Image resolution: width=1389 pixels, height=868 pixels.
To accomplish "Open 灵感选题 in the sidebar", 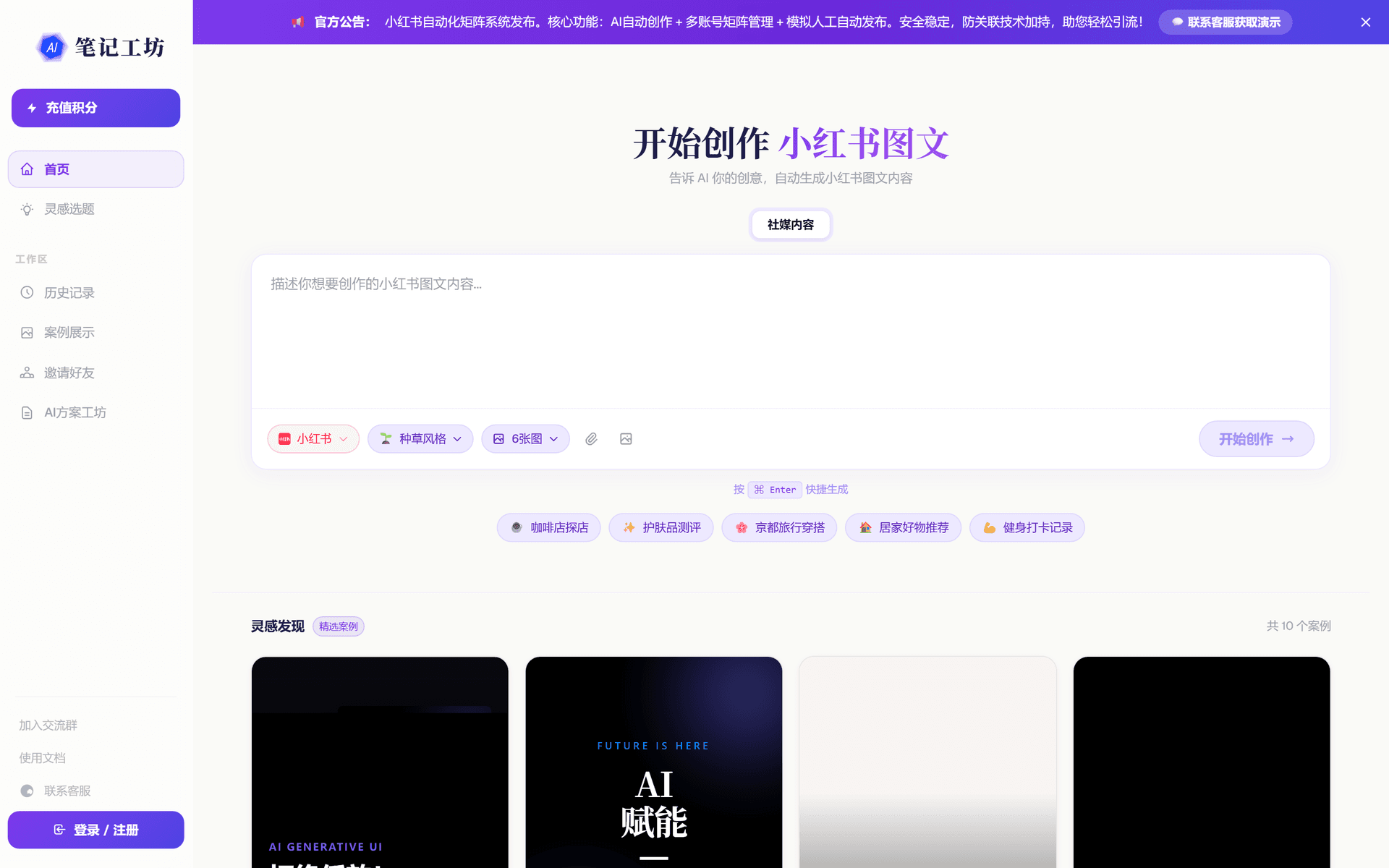I will tap(95, 209).
